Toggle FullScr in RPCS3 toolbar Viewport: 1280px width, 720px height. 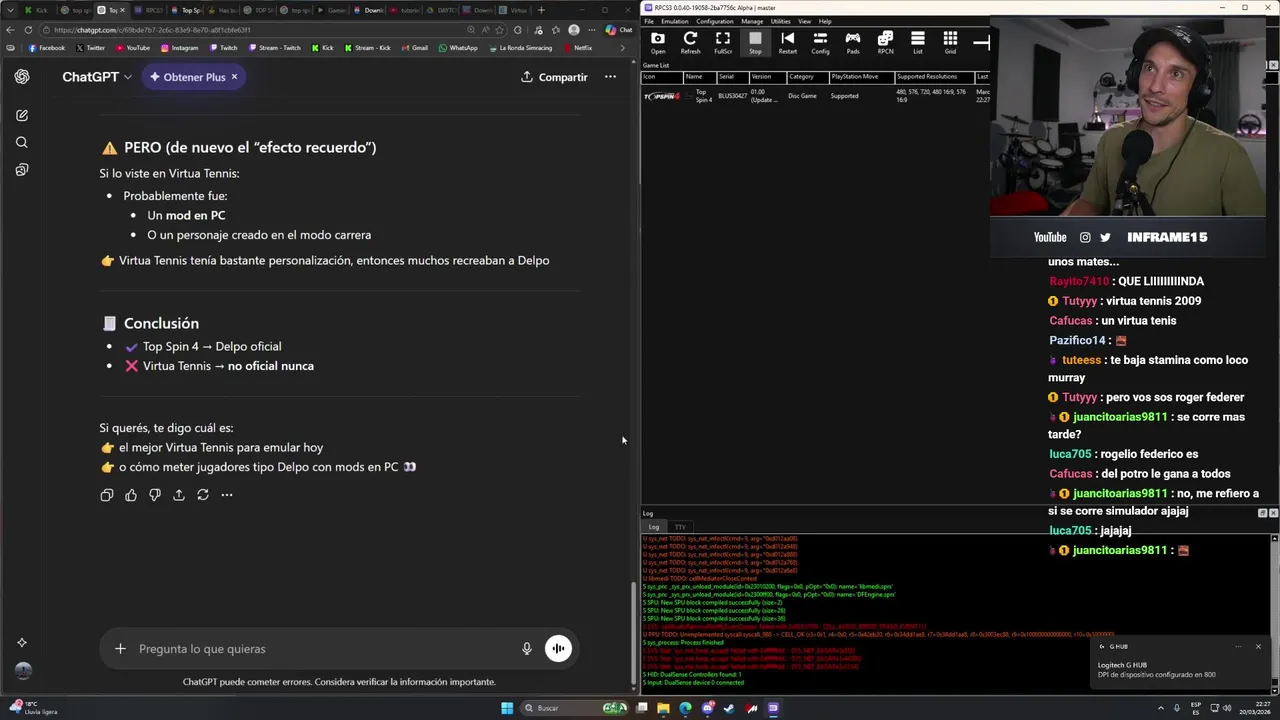(x=723, y=43)
